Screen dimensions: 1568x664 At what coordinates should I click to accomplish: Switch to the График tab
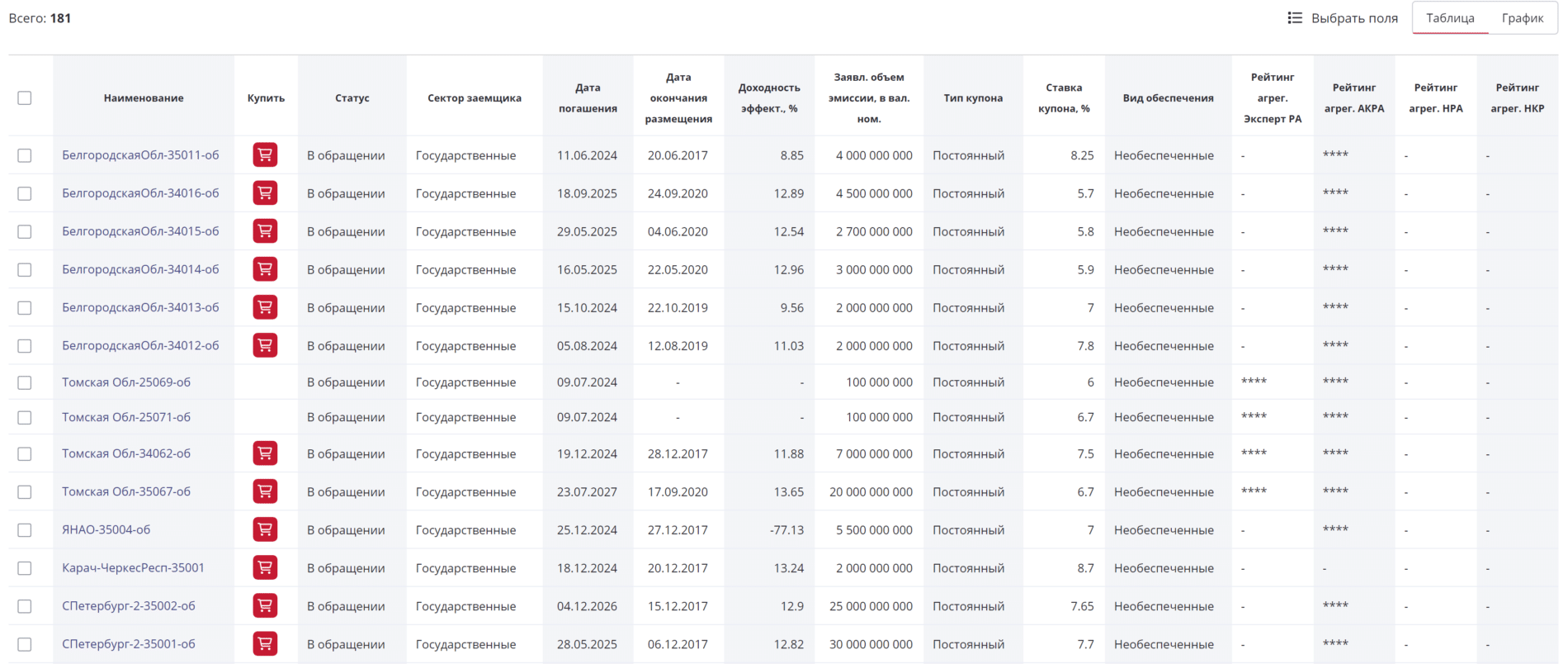1522,18
